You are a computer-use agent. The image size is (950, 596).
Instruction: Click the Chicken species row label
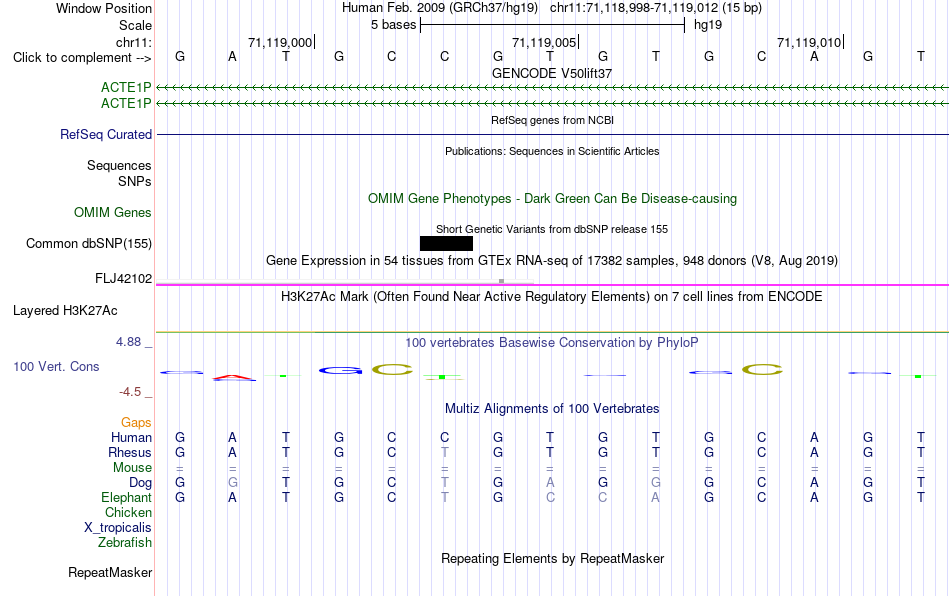pos(128,512)
